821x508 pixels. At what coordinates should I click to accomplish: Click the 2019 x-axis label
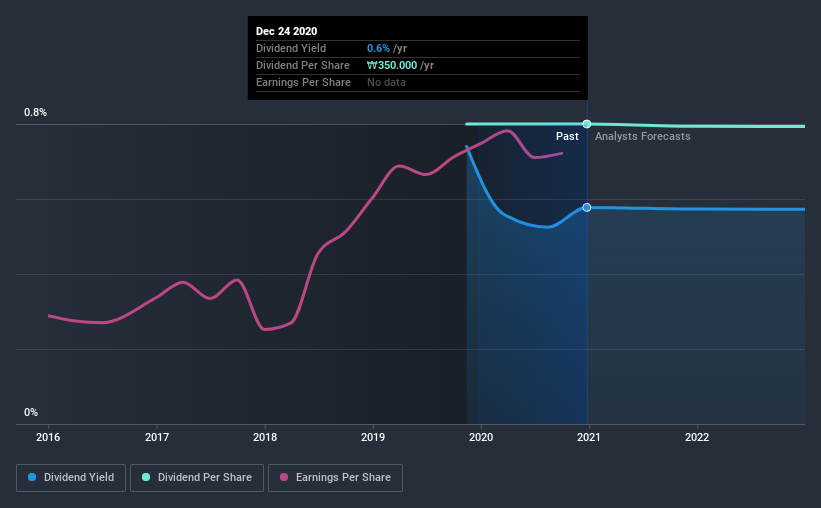(x=373, y=437)
